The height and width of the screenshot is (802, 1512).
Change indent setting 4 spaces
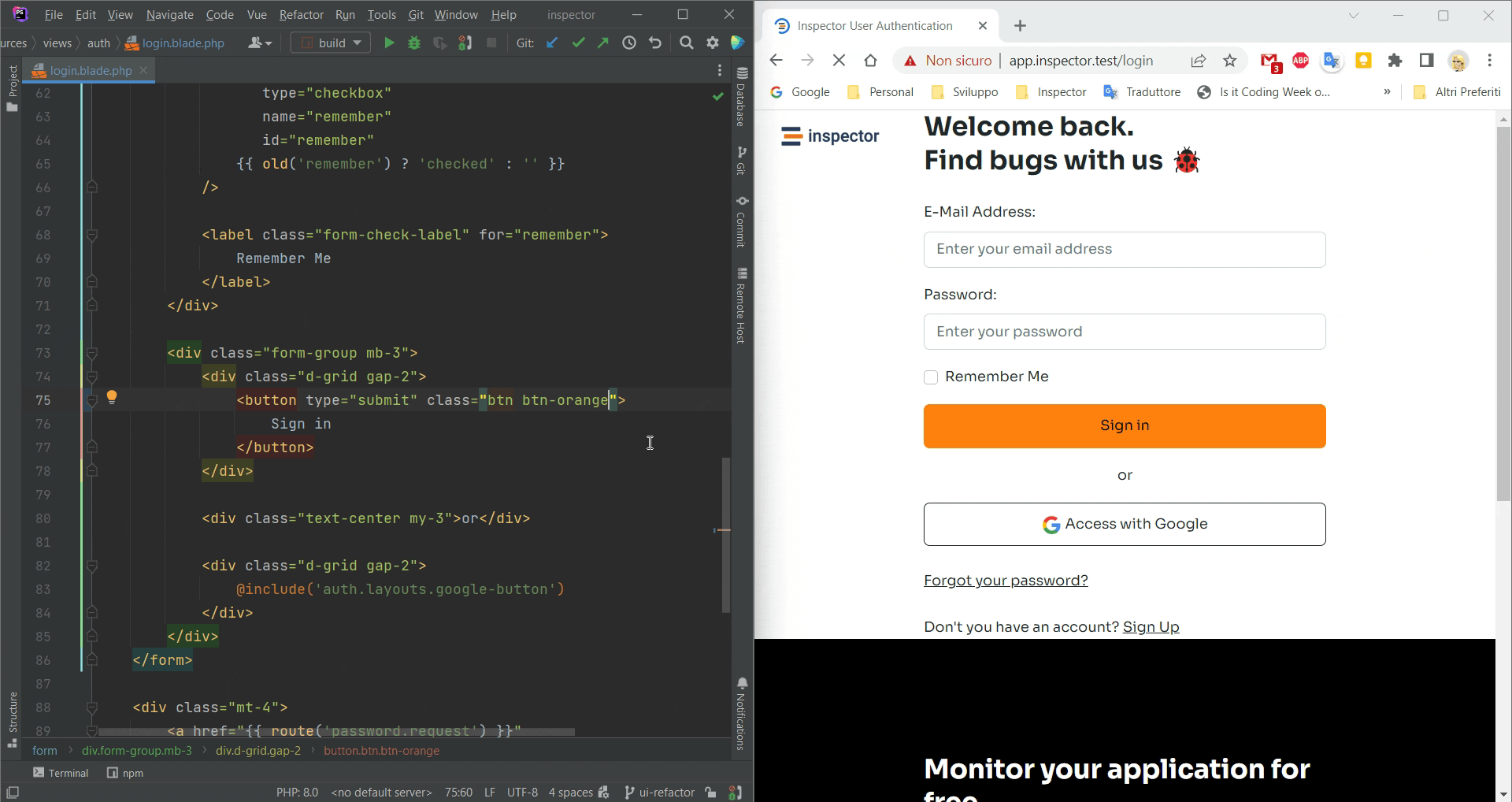570,793
